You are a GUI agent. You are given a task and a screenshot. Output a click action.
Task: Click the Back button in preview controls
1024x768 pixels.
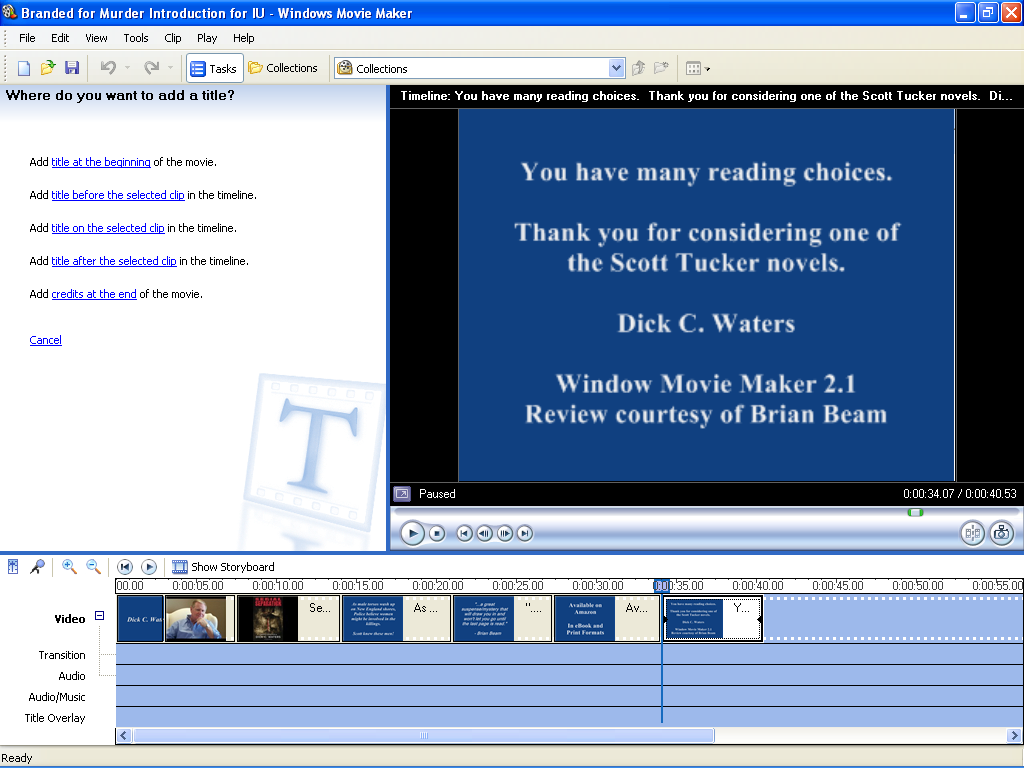(x=464, y=534)
